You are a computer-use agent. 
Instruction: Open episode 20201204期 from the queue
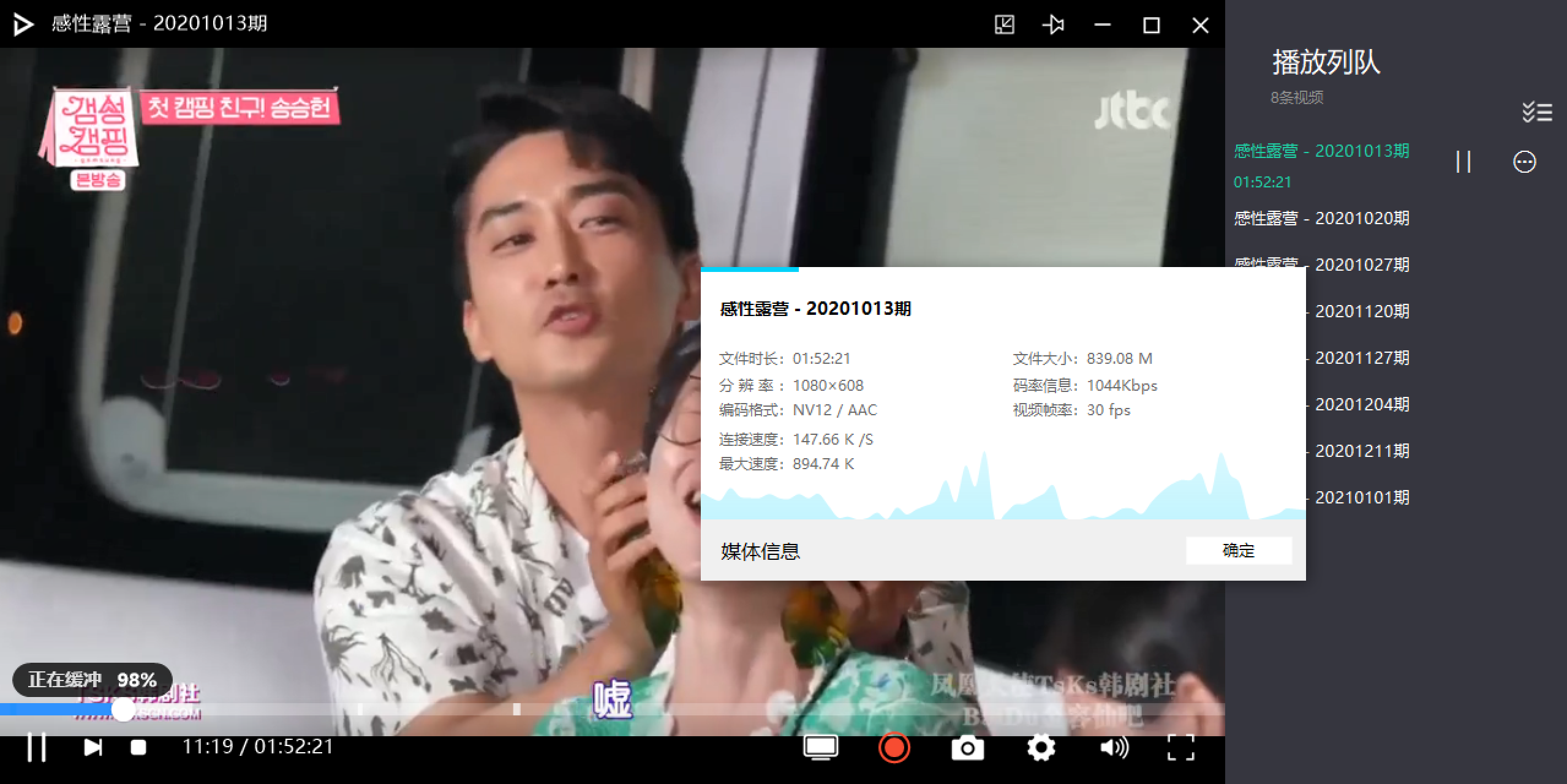coord(1362,404)
